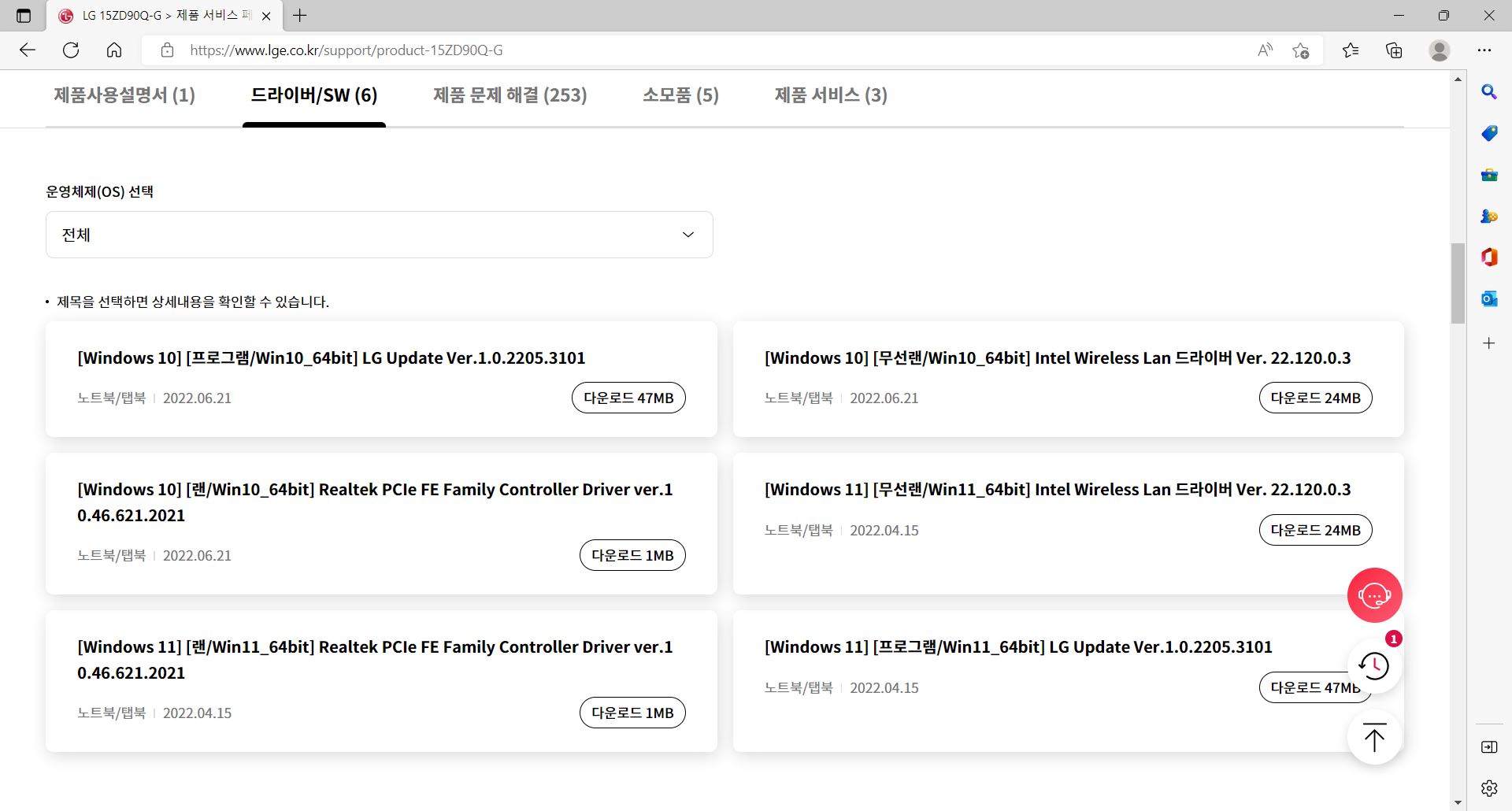1512x811 pixels.
Task: Activate the Read Aloud icon
Action: [x=1265, y=50]
